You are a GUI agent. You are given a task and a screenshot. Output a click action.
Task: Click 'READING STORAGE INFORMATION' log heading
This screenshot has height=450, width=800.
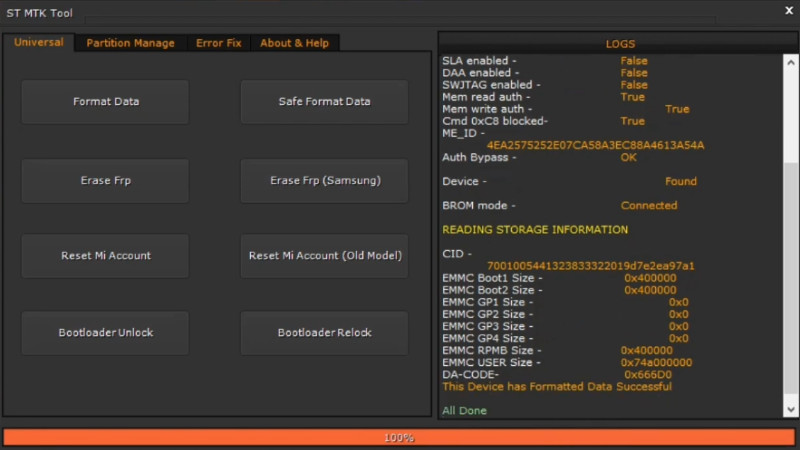pyautogui.click(x=535, y=230)
